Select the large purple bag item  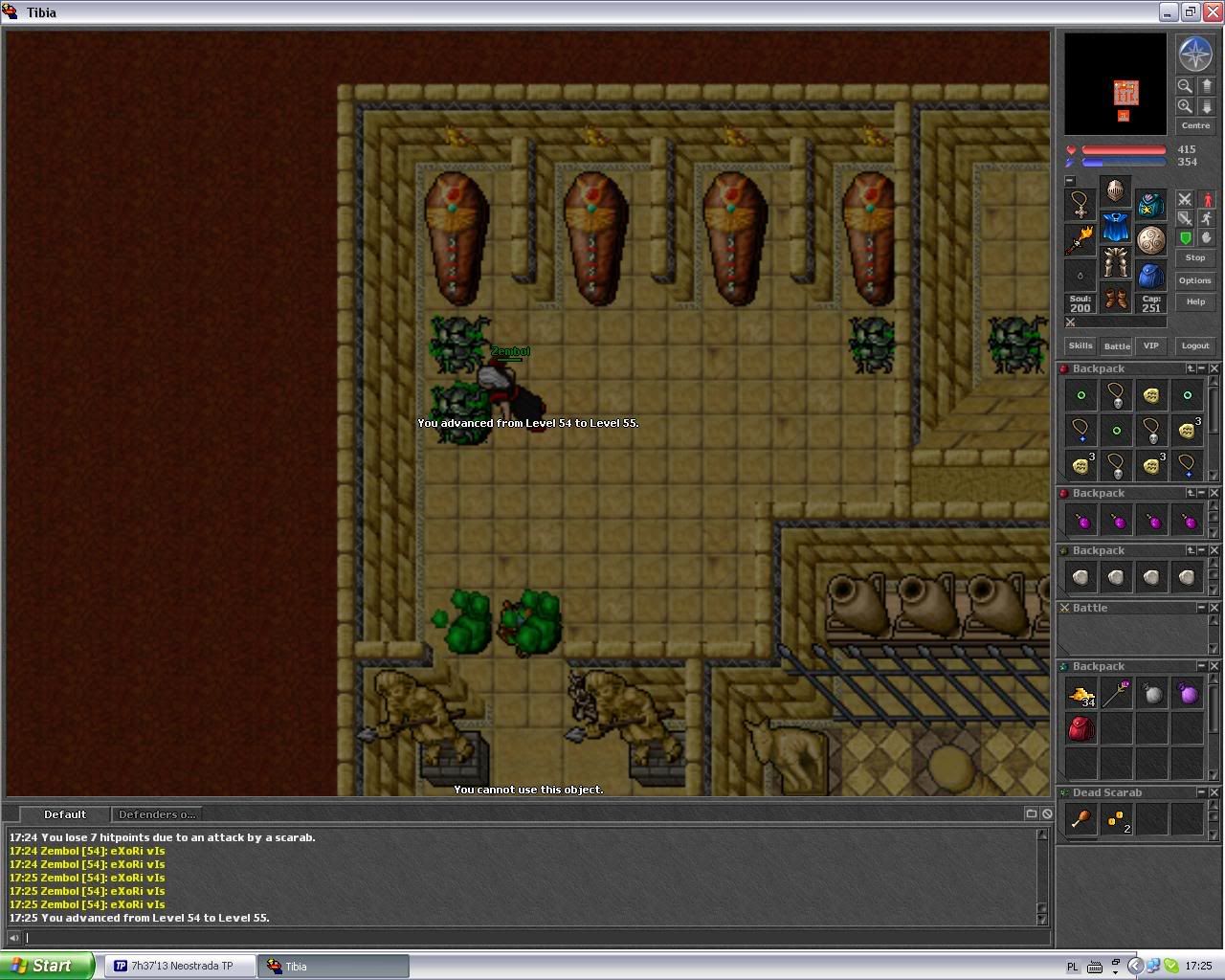(1188, 694)
